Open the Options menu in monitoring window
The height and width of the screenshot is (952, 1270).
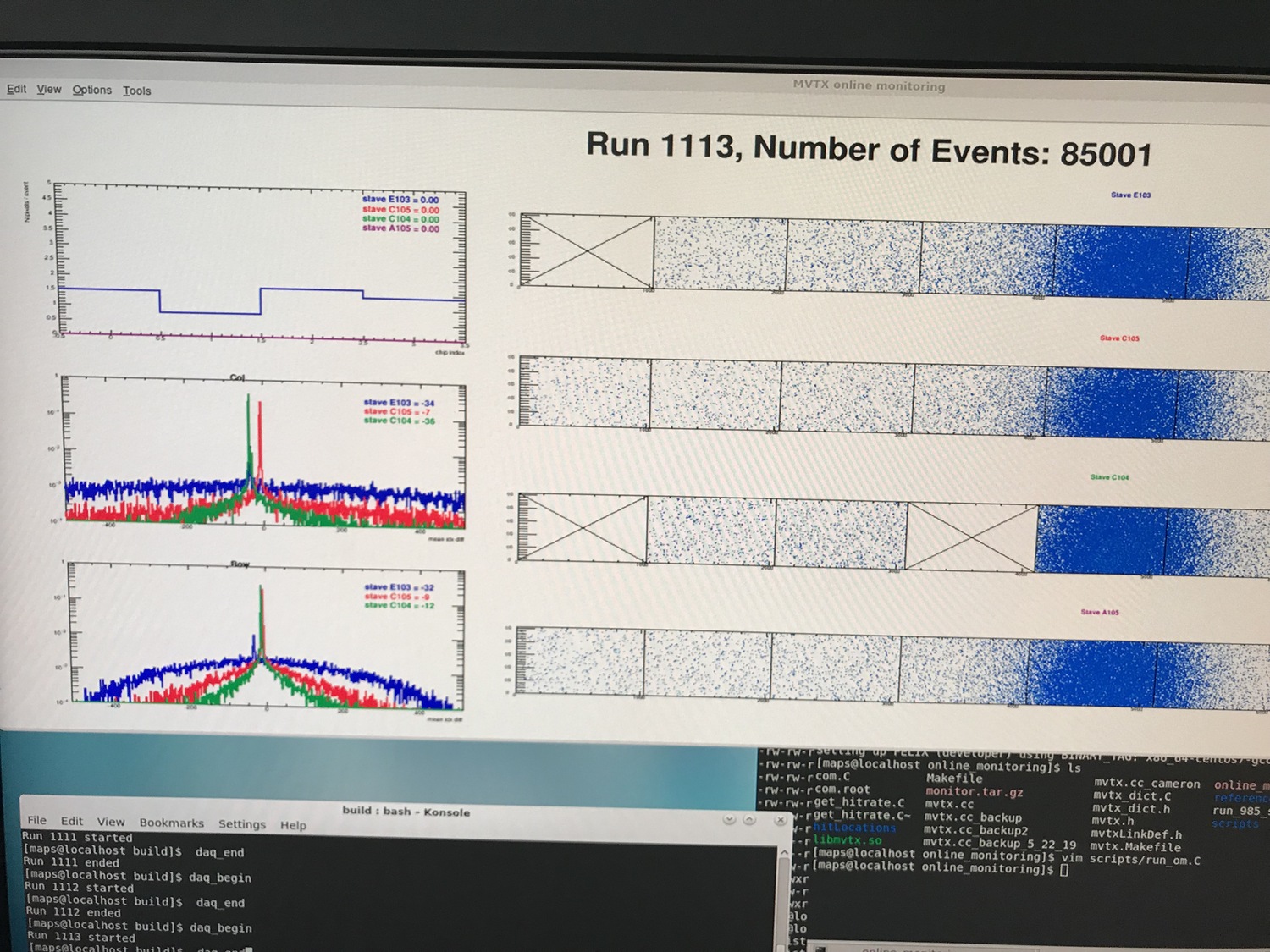(x=91, y=90)
